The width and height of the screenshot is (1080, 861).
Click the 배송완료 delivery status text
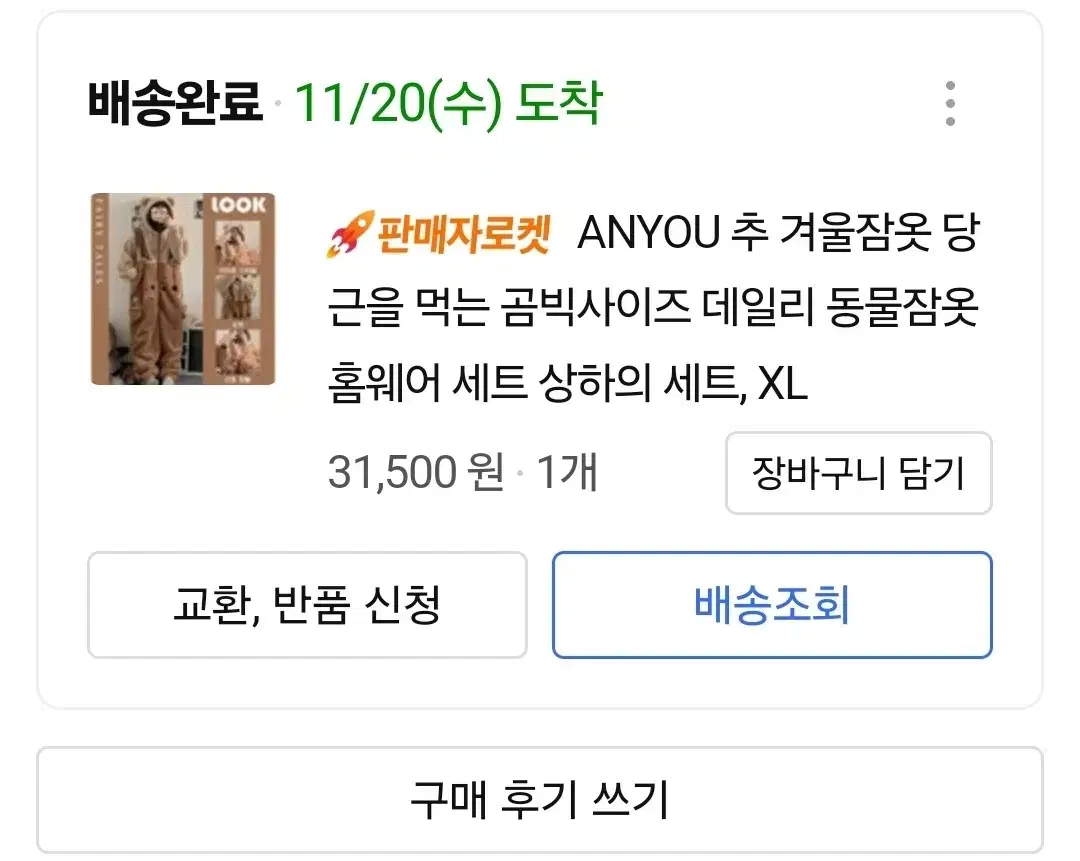(175, 103)
